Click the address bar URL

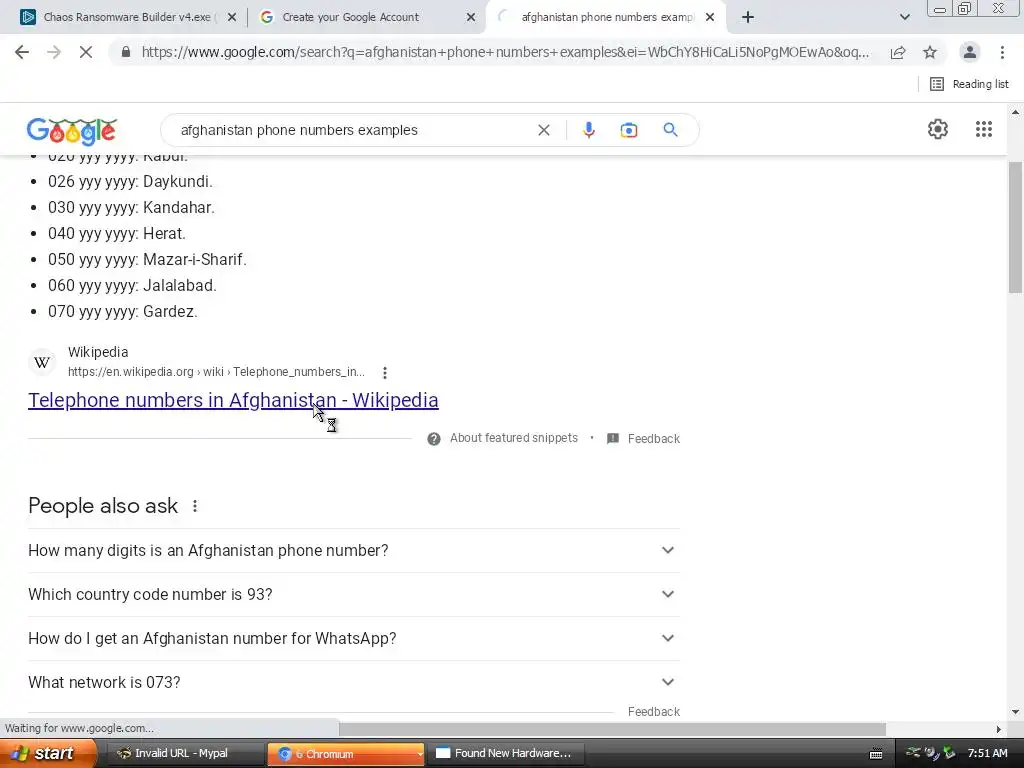505,52
